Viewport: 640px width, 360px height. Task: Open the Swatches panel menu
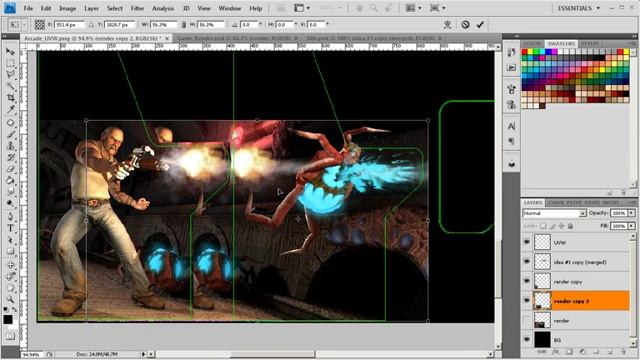click(x=633, y=43)
